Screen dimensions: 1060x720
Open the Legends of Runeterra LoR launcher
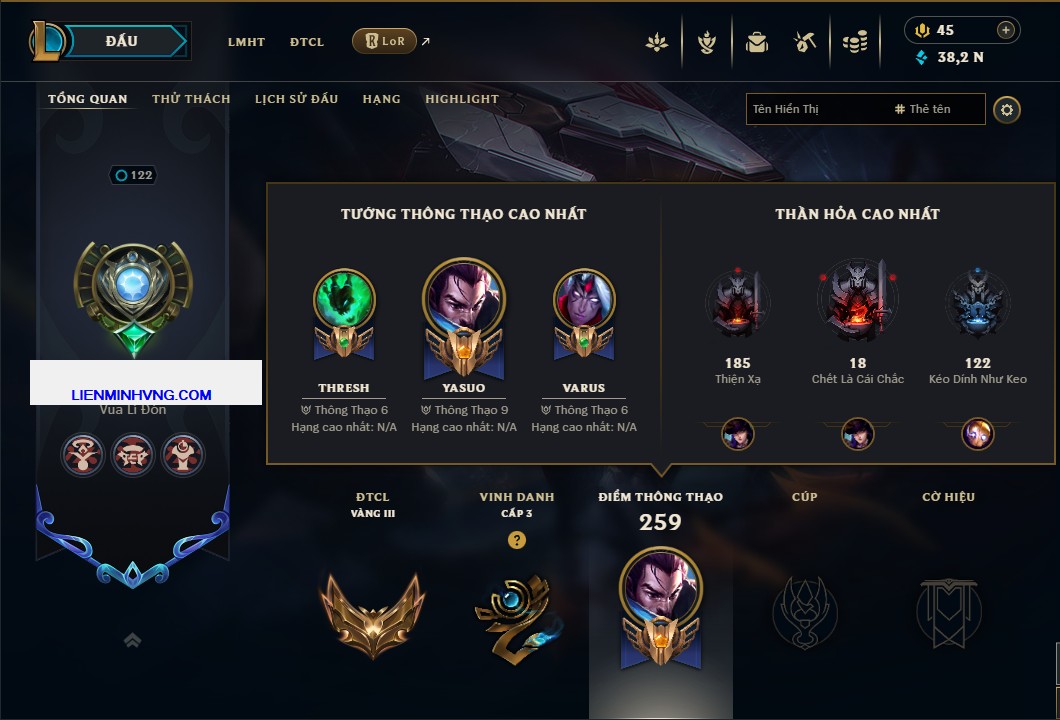point(384,41)
